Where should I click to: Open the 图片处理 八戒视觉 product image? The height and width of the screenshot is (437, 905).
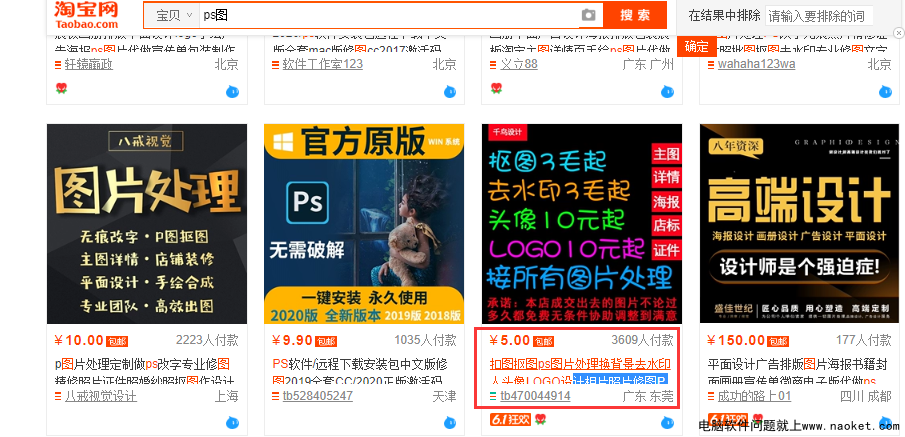(x=147, y=223)
